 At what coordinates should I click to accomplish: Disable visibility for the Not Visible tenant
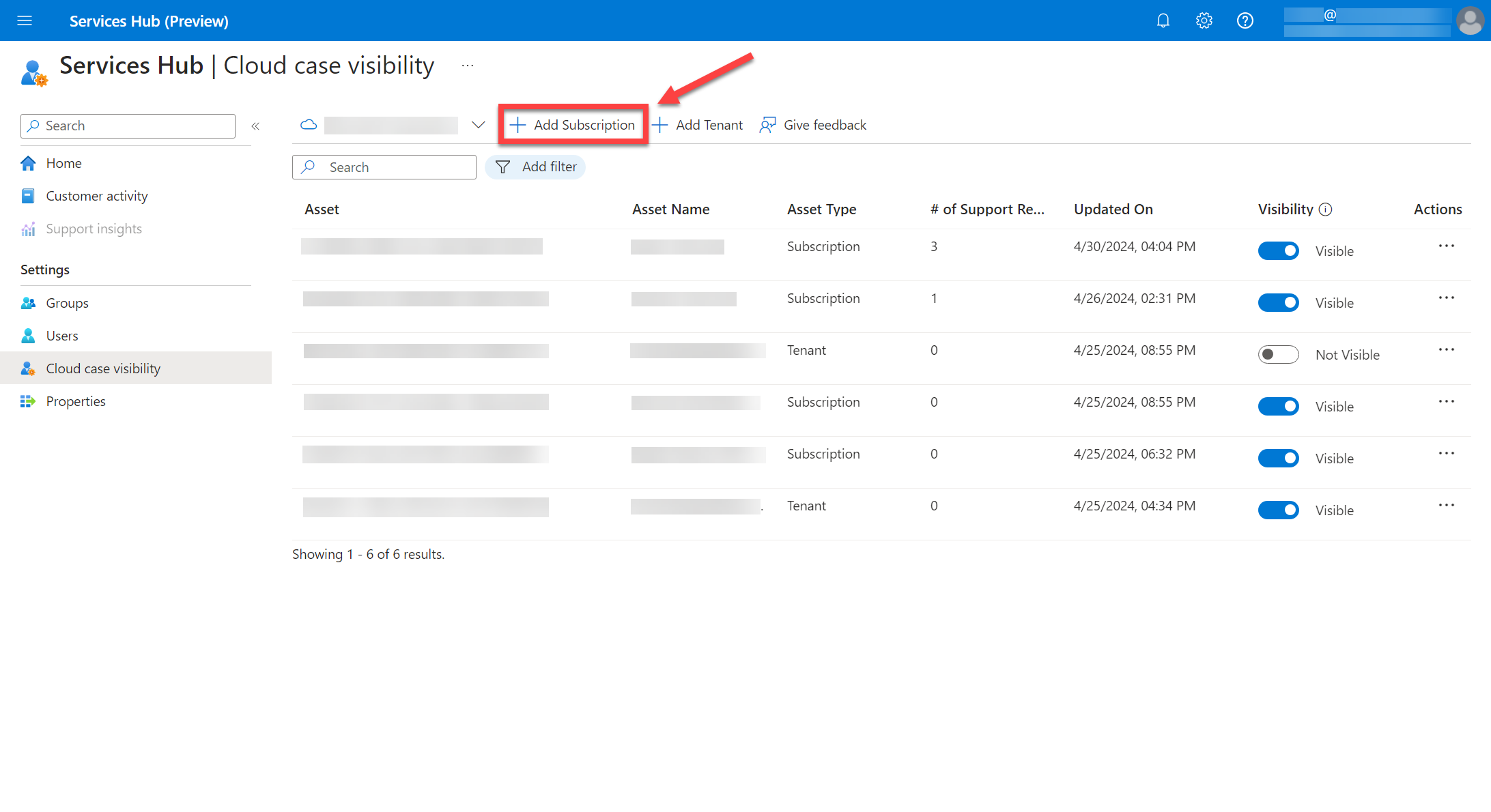(x=1279, y=354)
